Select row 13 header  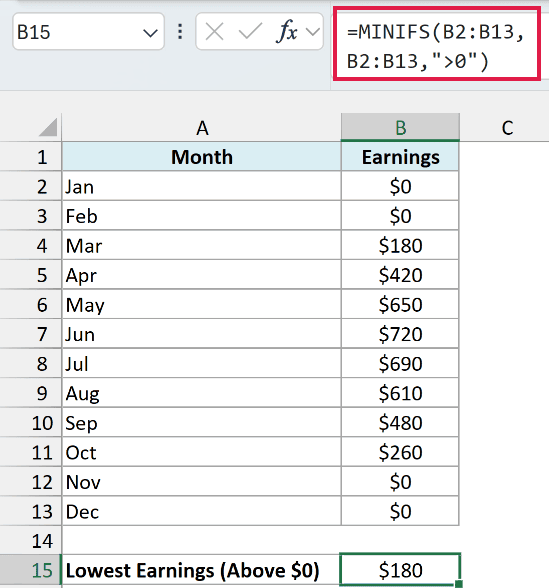[31, 512]
